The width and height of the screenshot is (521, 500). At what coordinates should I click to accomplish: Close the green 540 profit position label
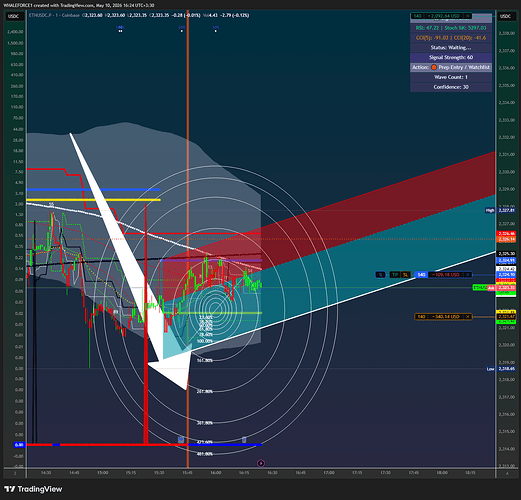coord(468,16)
